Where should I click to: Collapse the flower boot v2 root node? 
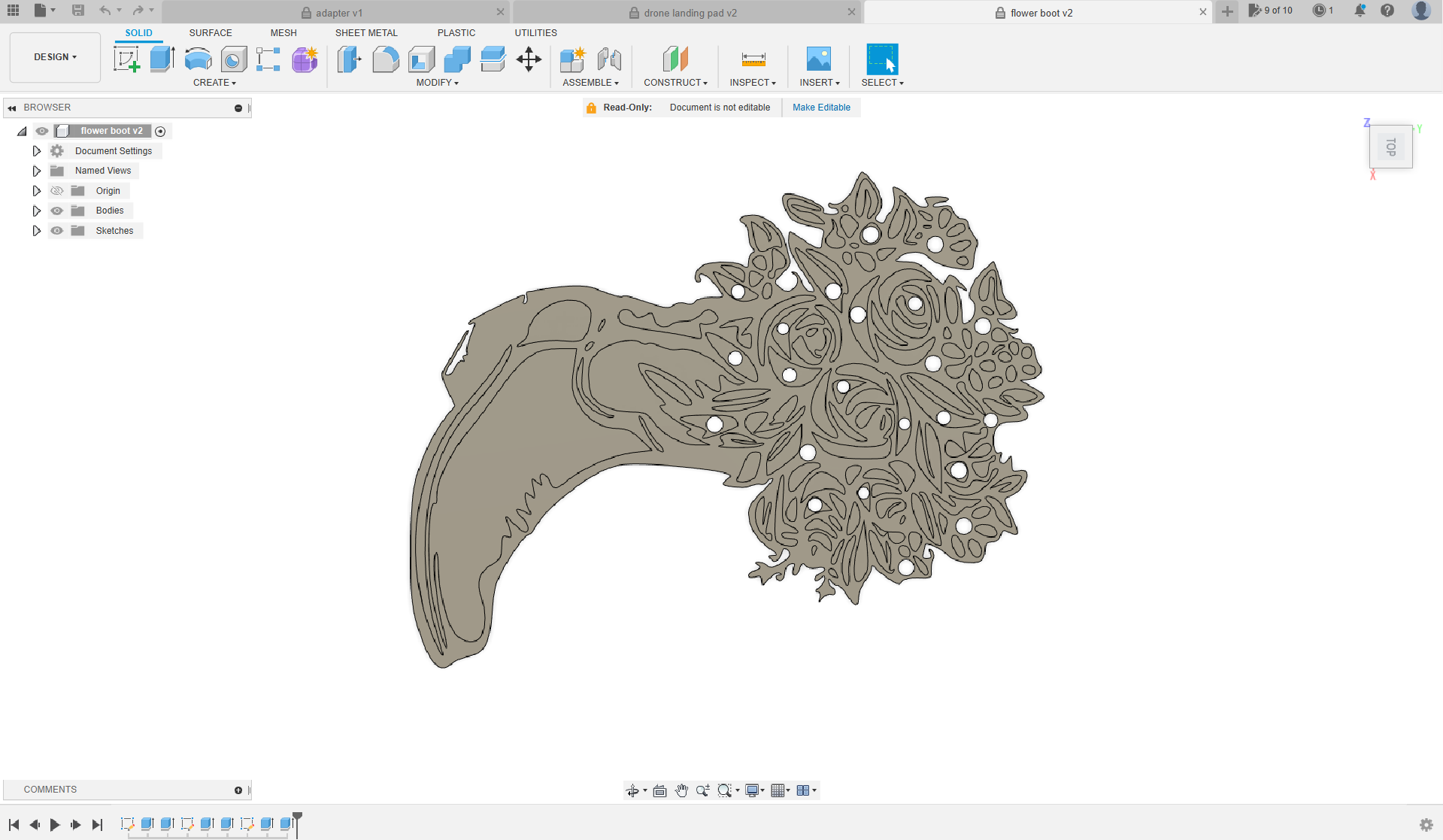(22, 132)
